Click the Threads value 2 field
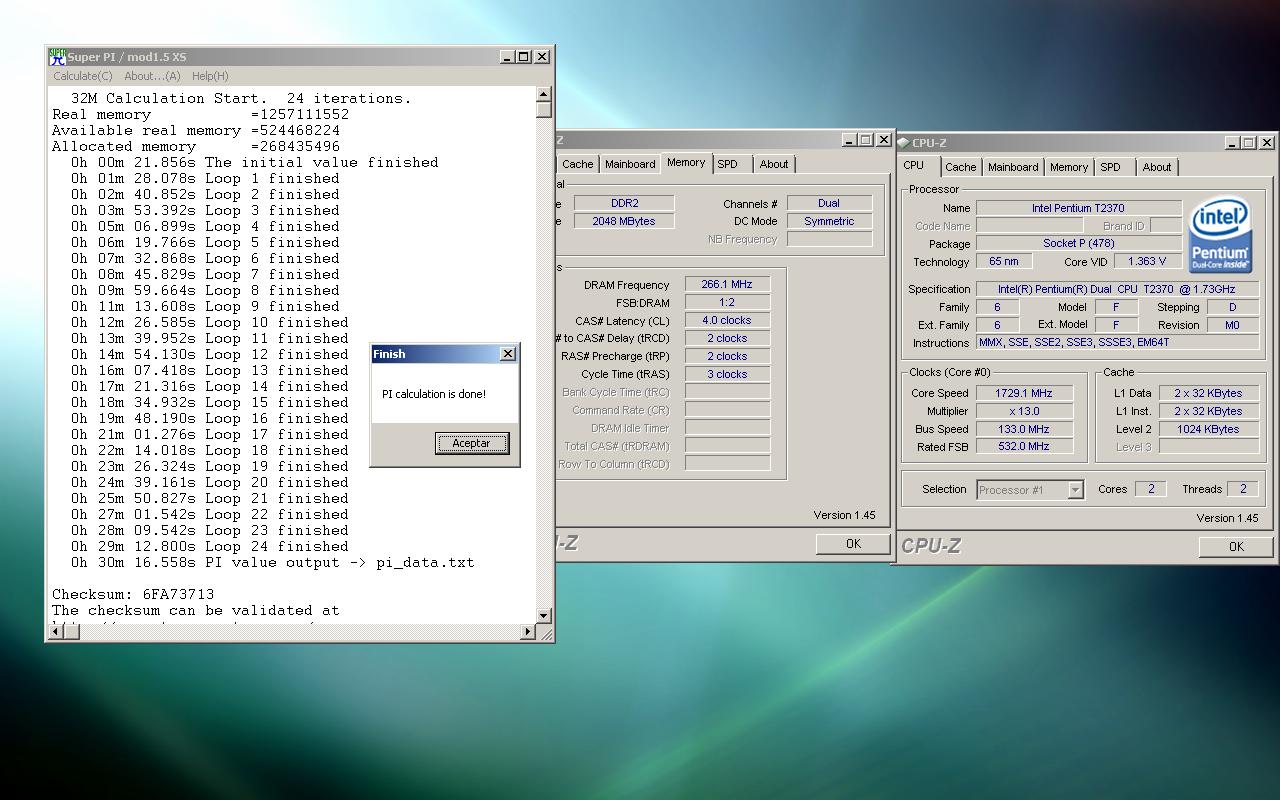 click(x=1243, y=489)
